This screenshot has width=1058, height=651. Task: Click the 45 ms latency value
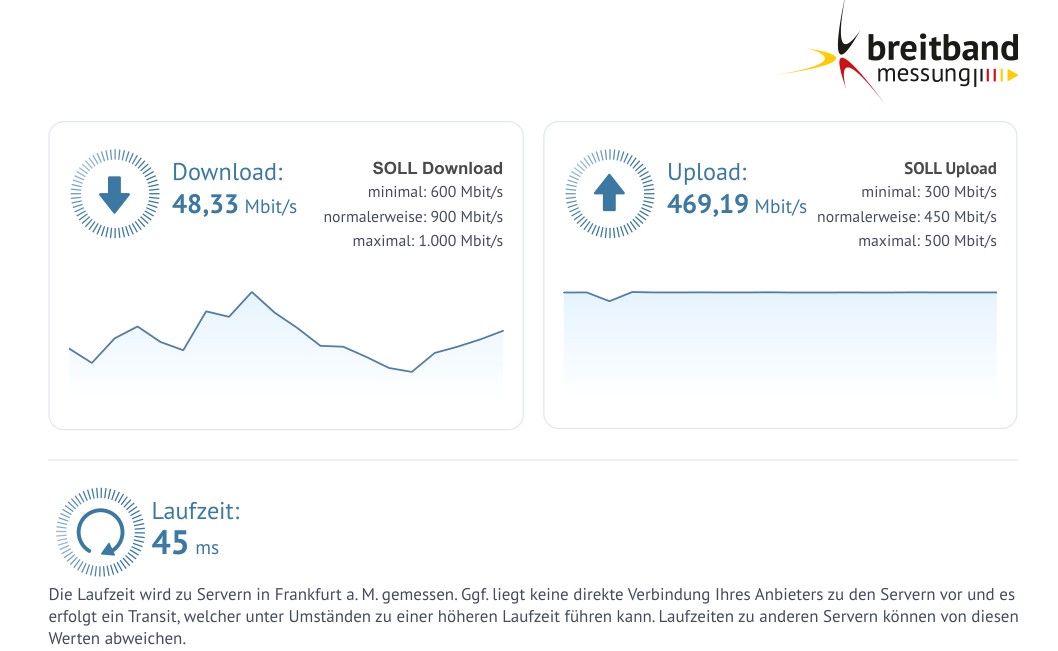pyautogui.click(x=185, y=543)
